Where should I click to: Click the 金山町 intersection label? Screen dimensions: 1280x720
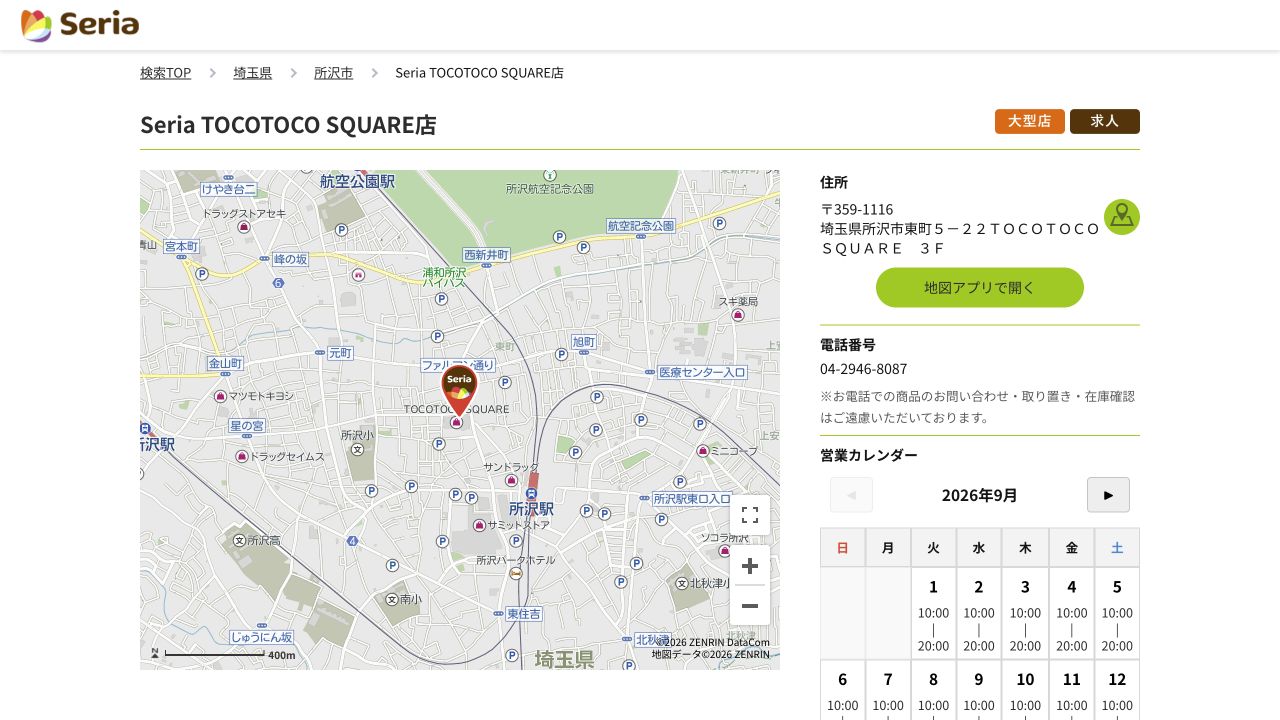[225, 363]
